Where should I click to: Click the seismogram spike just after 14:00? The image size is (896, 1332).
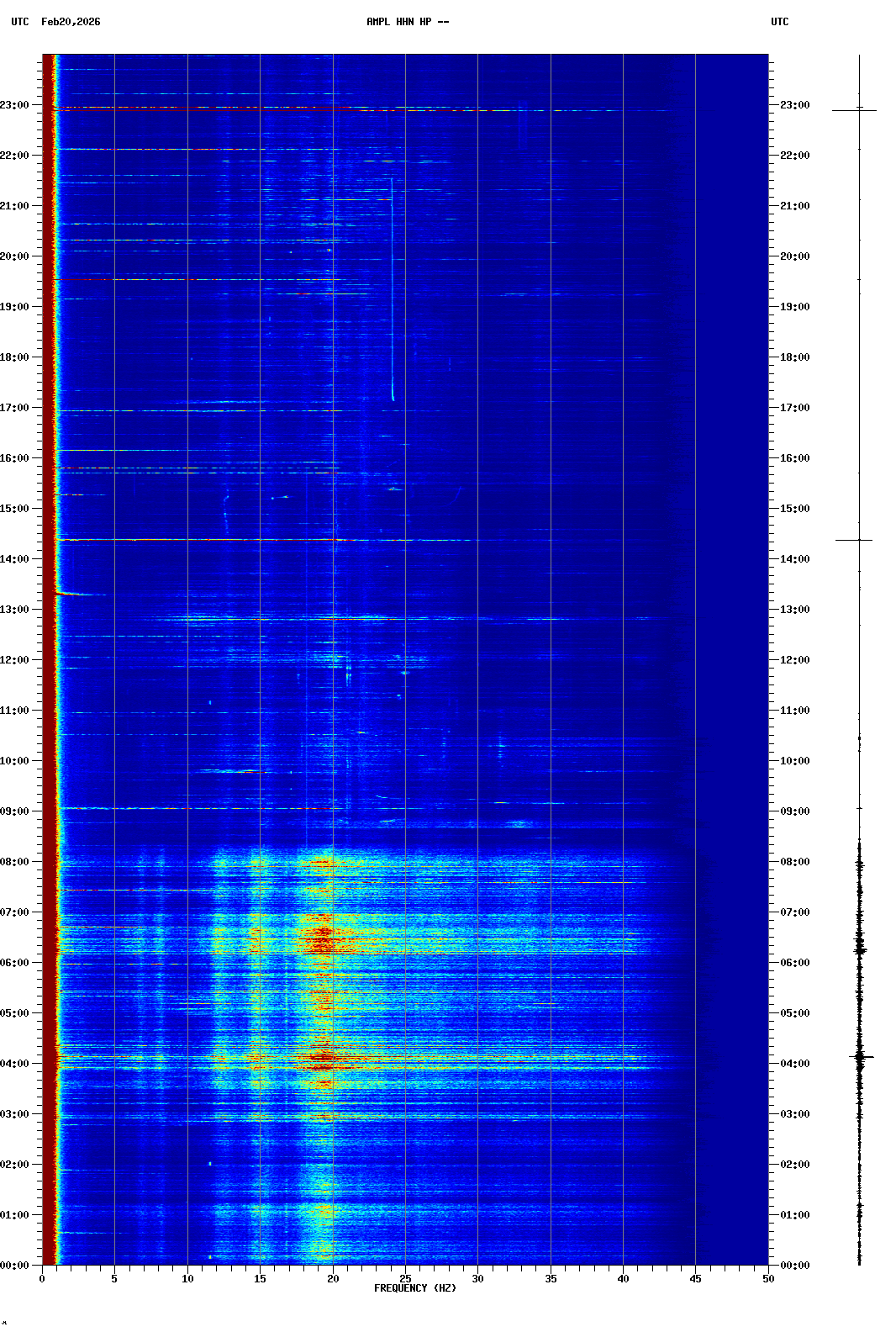(x=854, y=540)
